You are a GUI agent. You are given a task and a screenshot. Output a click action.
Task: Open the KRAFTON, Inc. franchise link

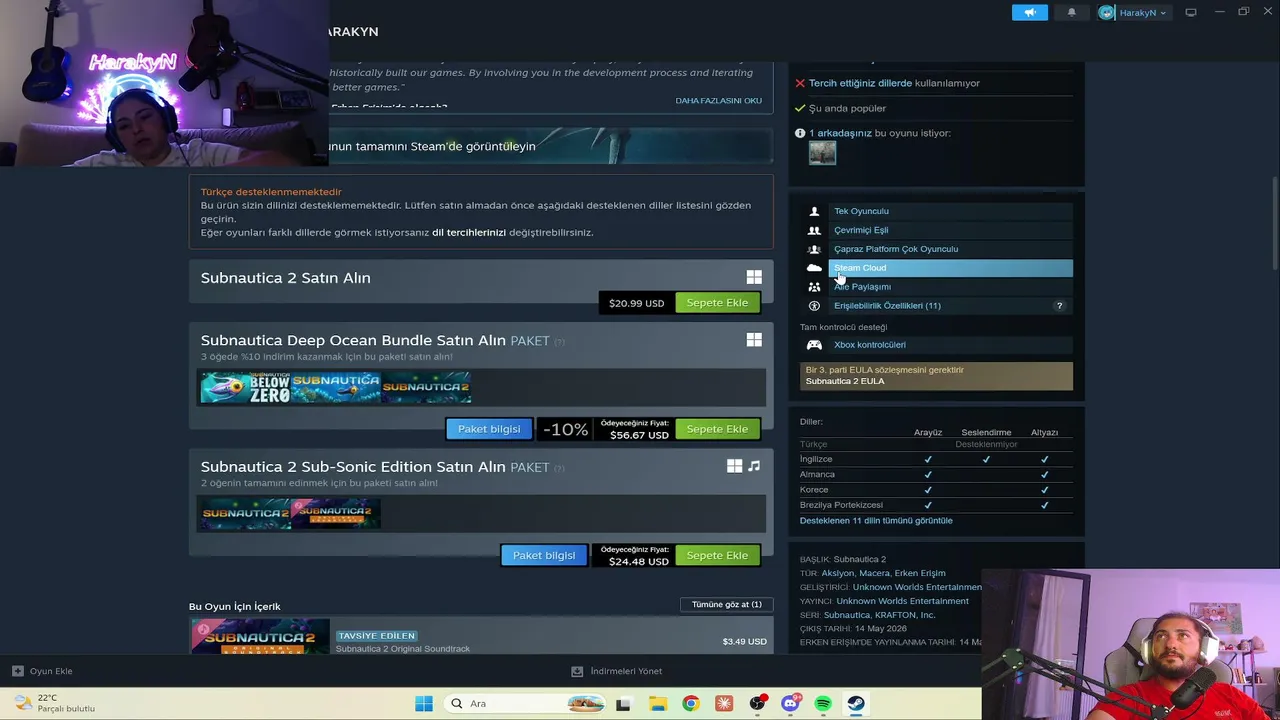905,615
